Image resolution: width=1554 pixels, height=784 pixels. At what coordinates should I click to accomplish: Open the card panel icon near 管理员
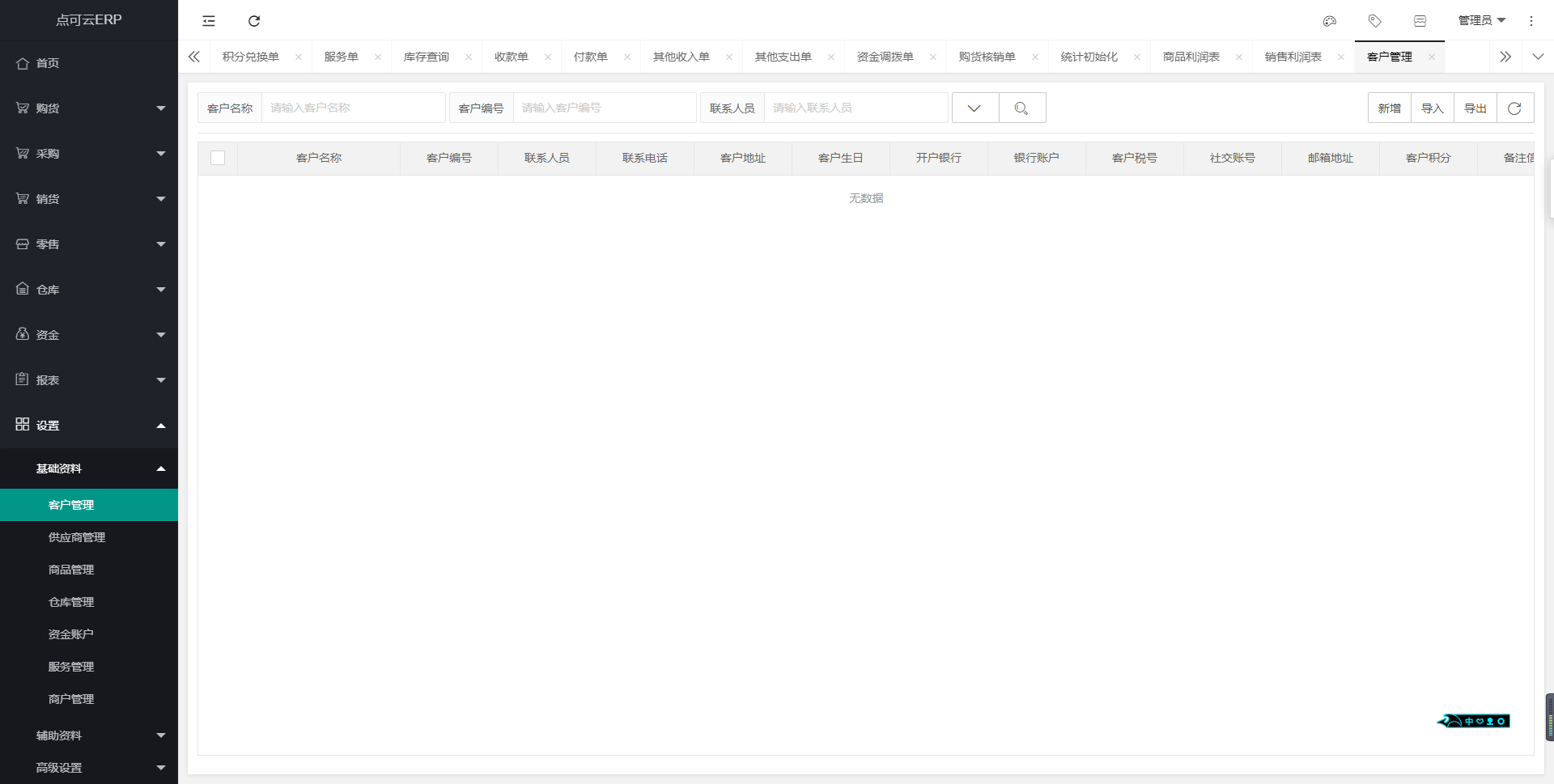coord(1420,21)
